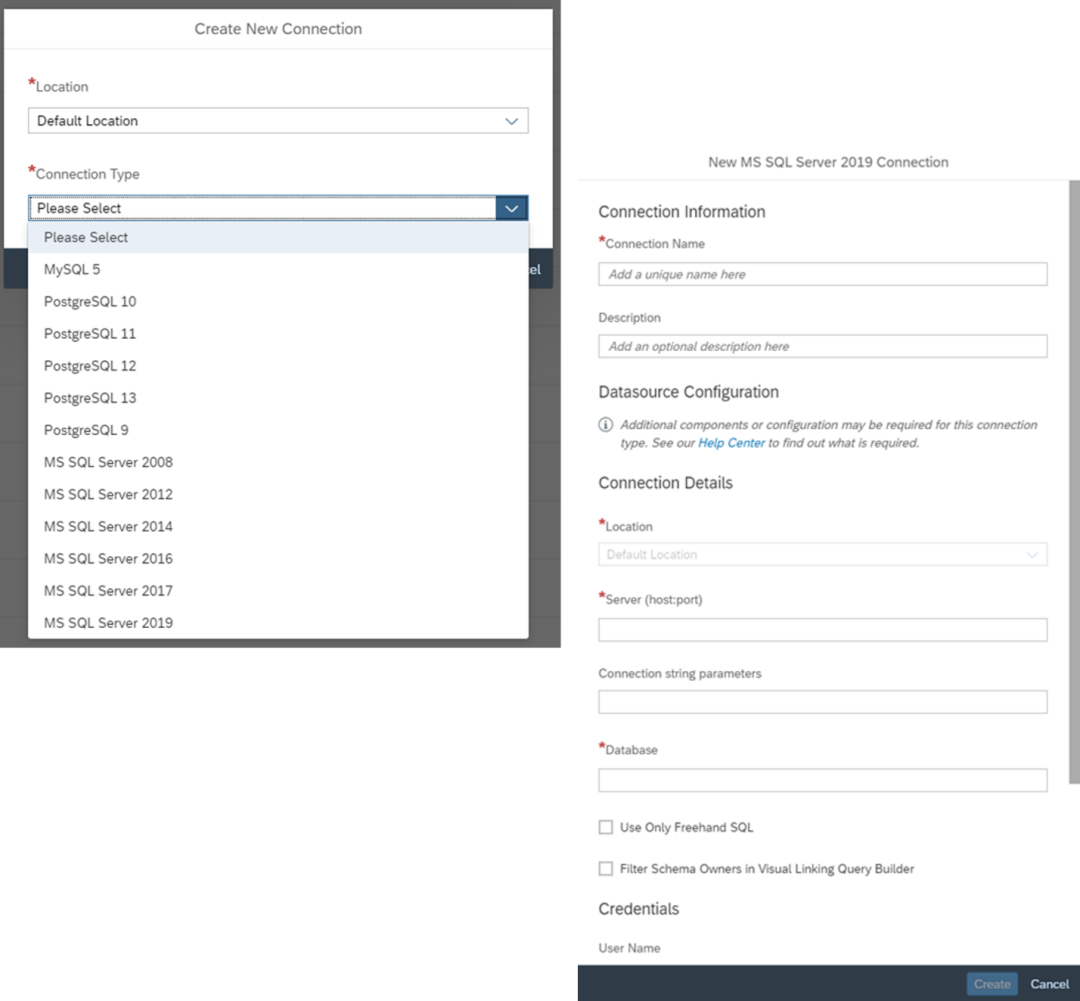Choose MS SQL Server 2019 option
This screenshot has height=1001, width=1080.
click(278, 623)
